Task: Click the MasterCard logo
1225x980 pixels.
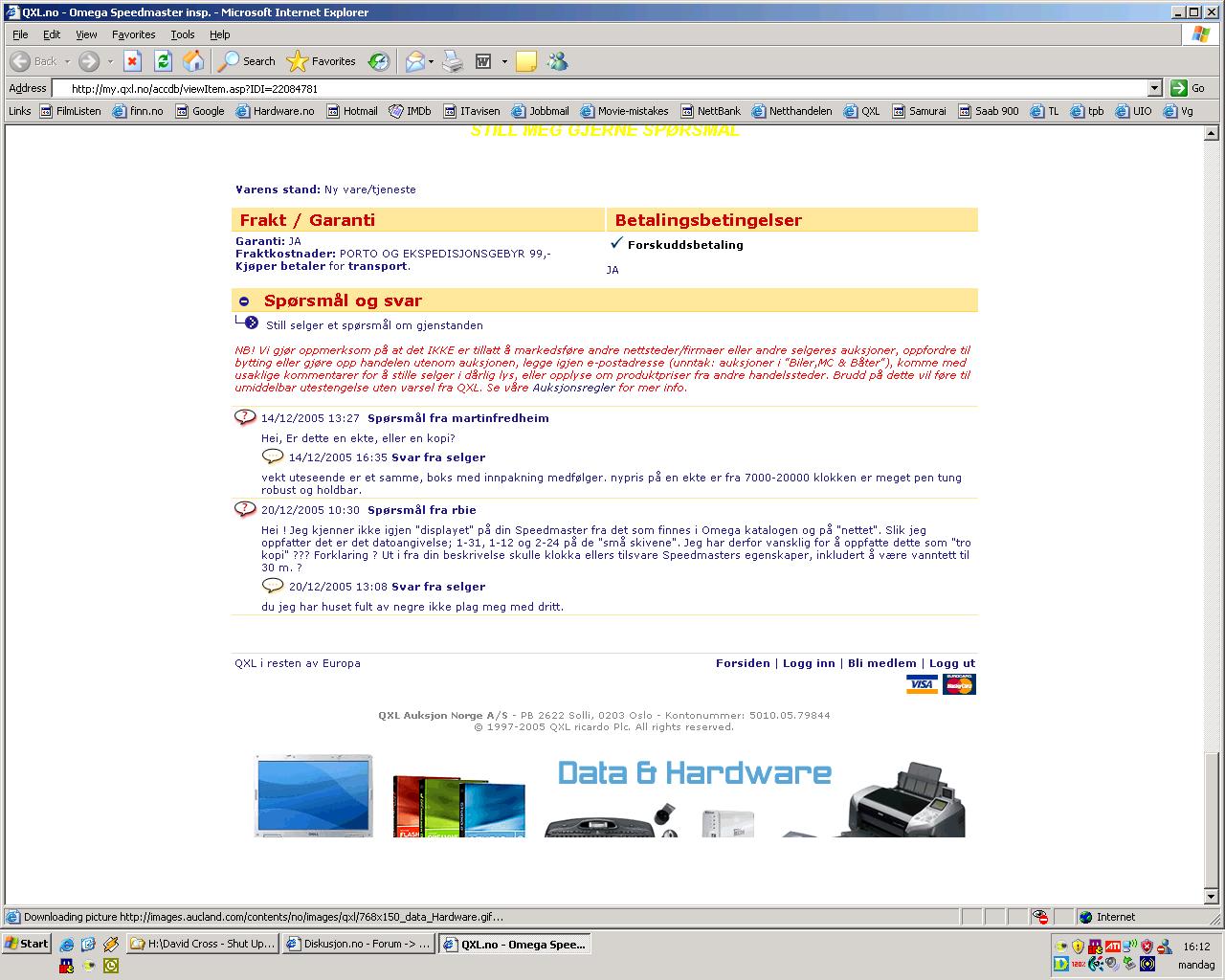Action: pos(959,684)
